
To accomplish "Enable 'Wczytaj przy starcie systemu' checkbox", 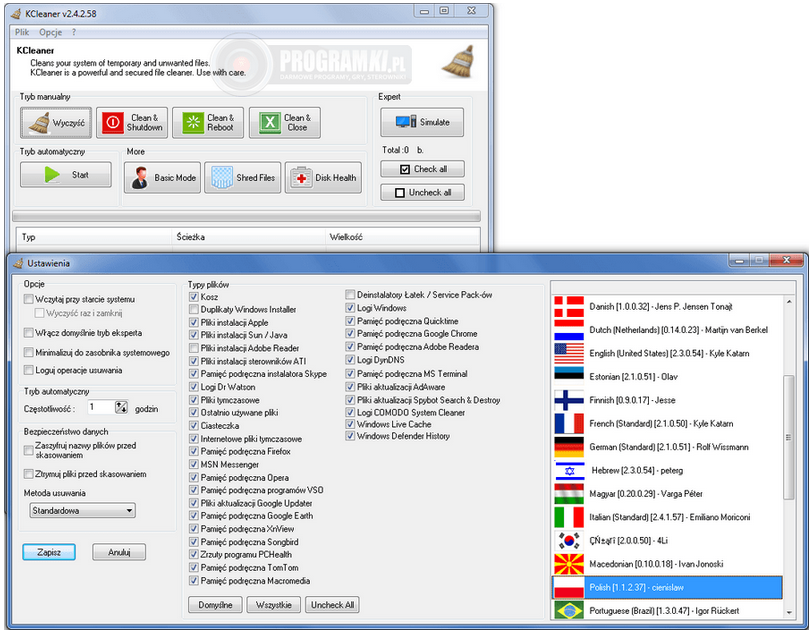I will coord(28,299).
